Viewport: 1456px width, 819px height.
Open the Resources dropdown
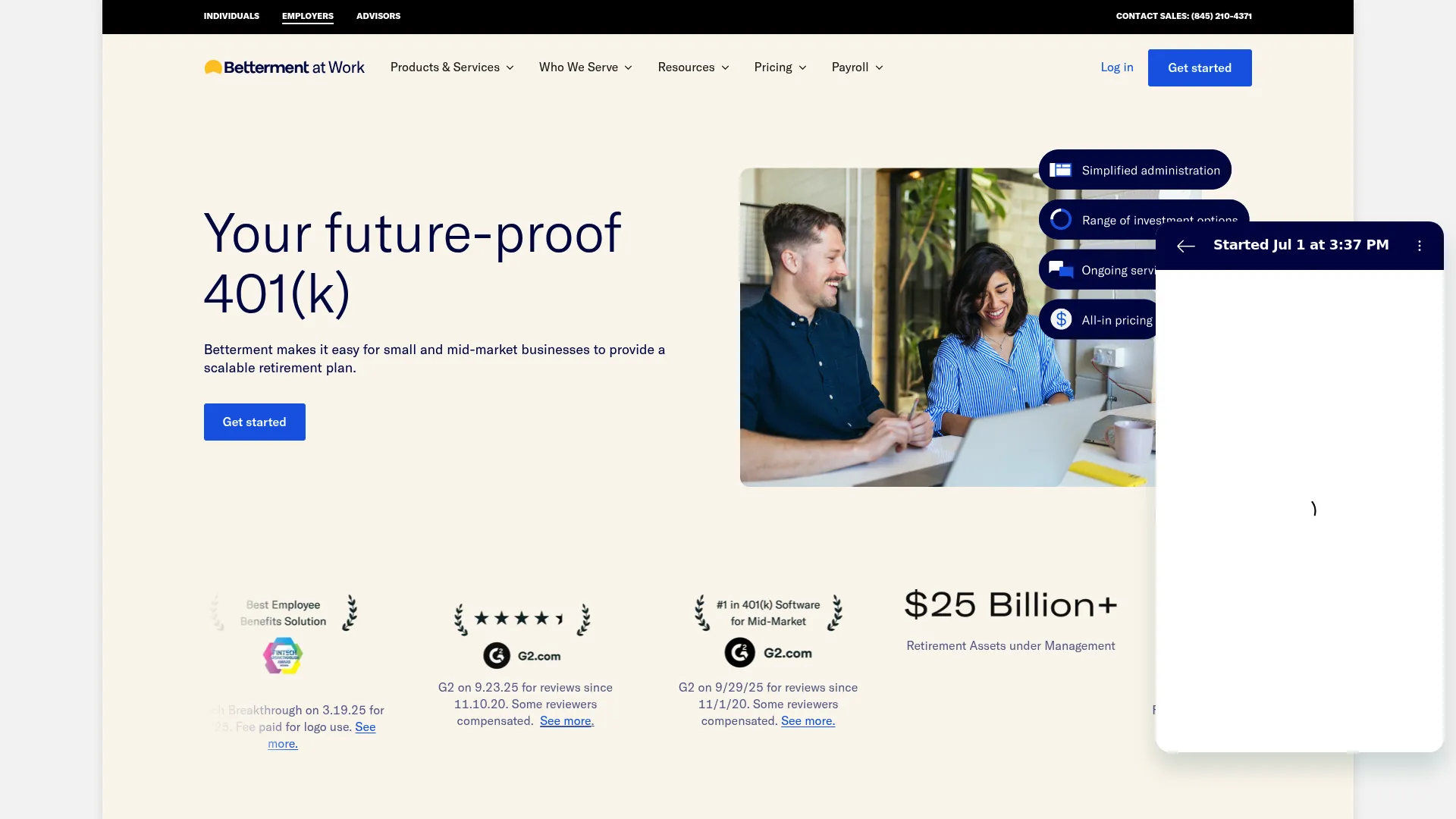(693, 67)
